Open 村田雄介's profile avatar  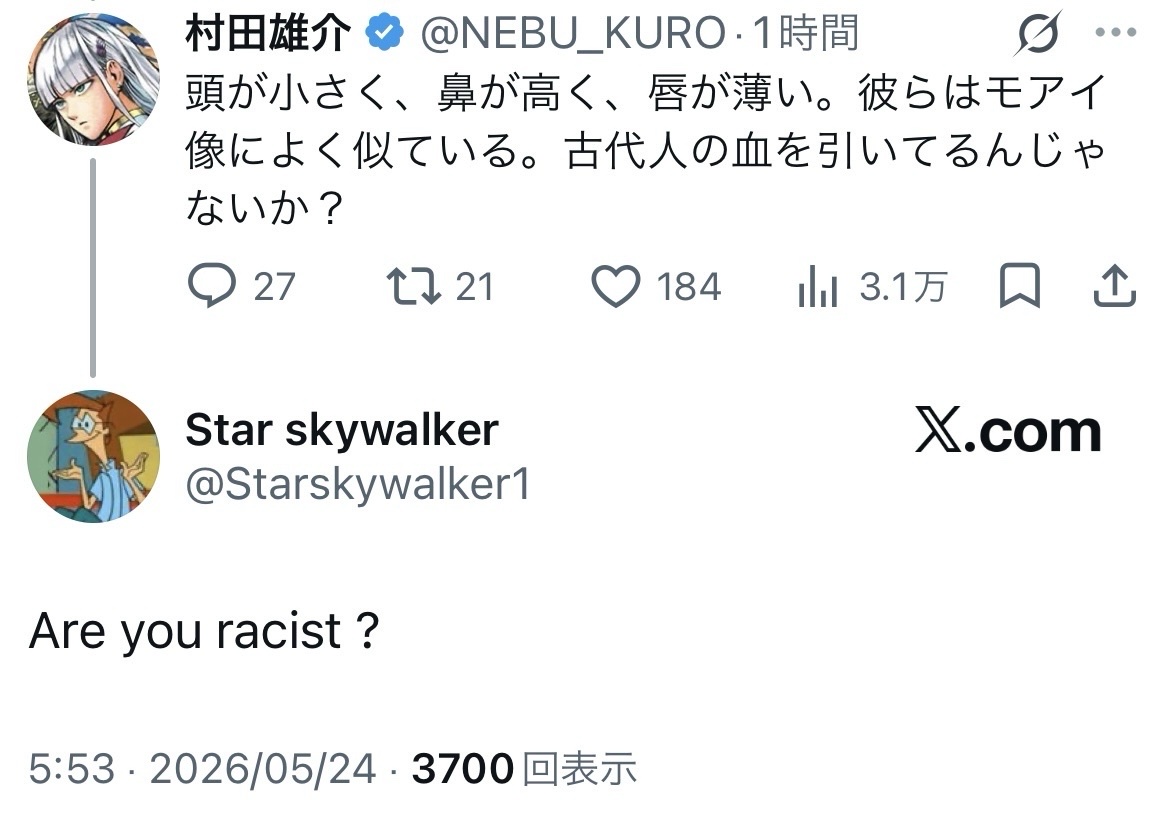coord(93,78)
